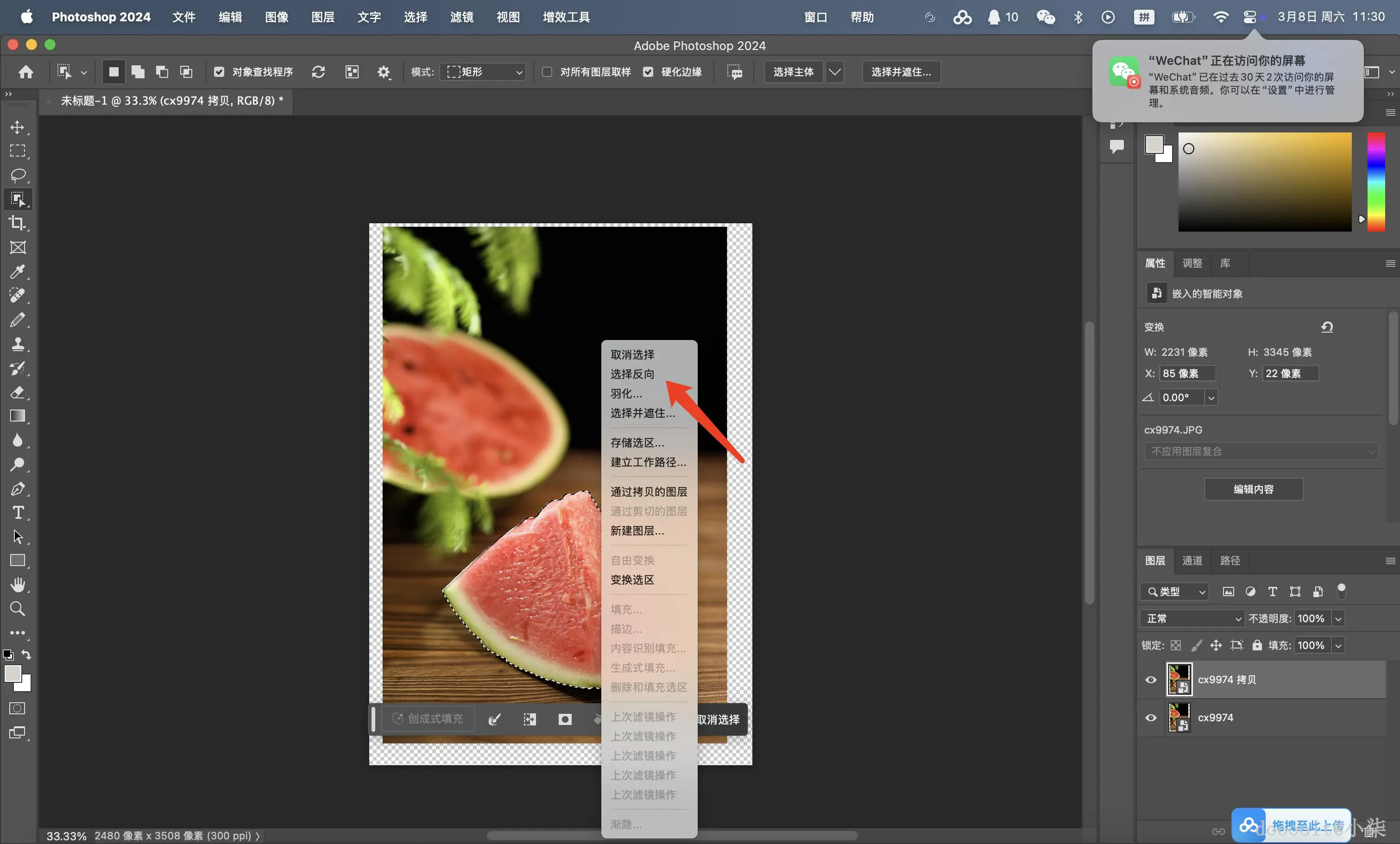Enable 对所有图层取样 checkbox

point(547,72)
